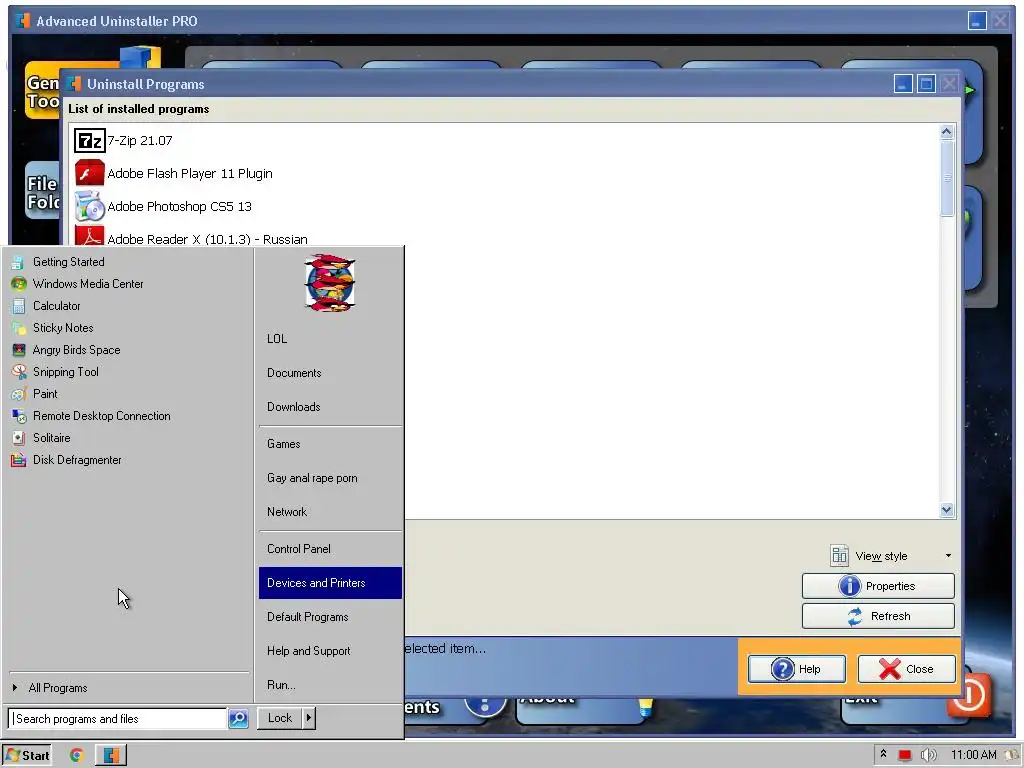
Task: Select the Adobe Photoshop CS5 13 icon
Action: (x=89, y=206)
